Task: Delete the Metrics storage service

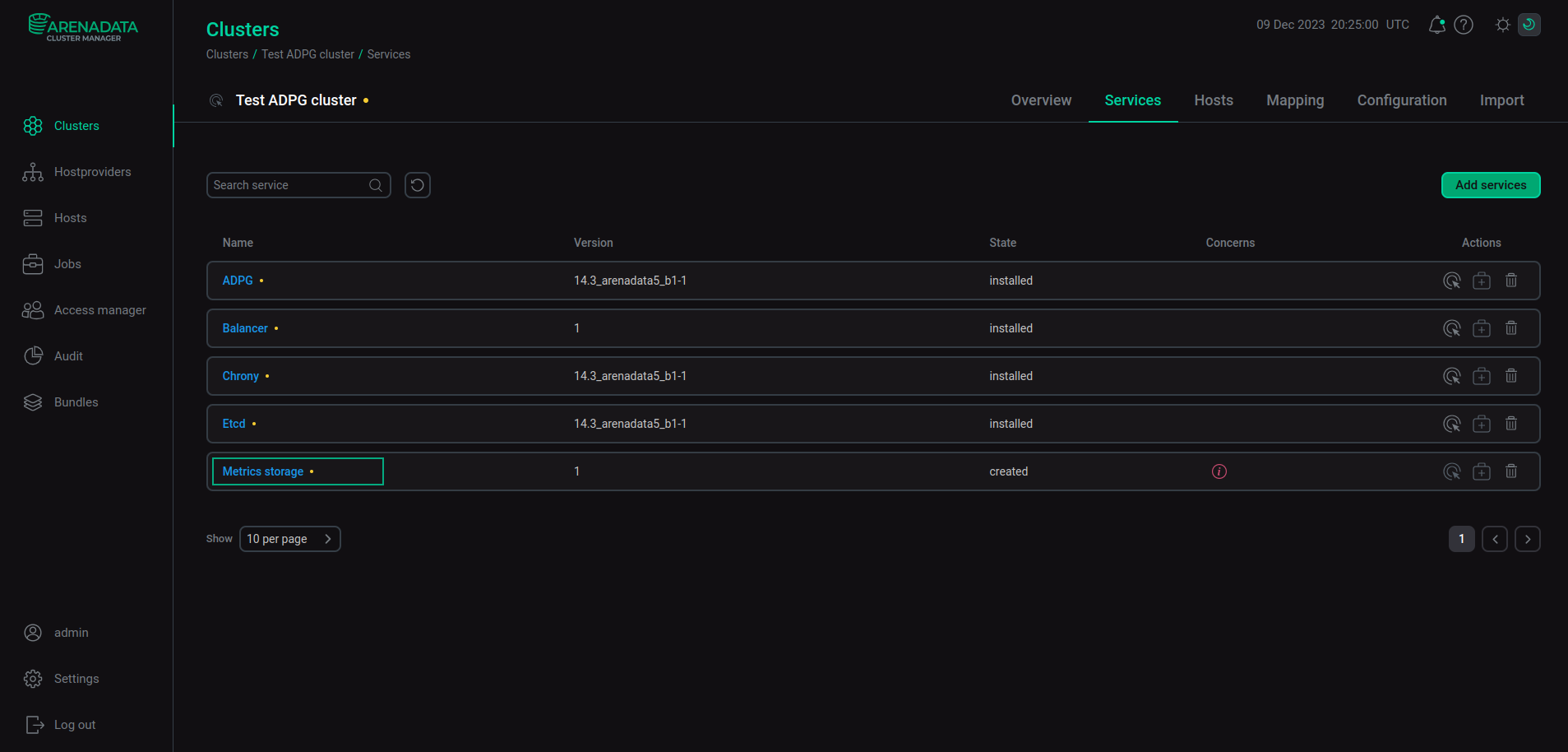Action: click(1511, 471)
